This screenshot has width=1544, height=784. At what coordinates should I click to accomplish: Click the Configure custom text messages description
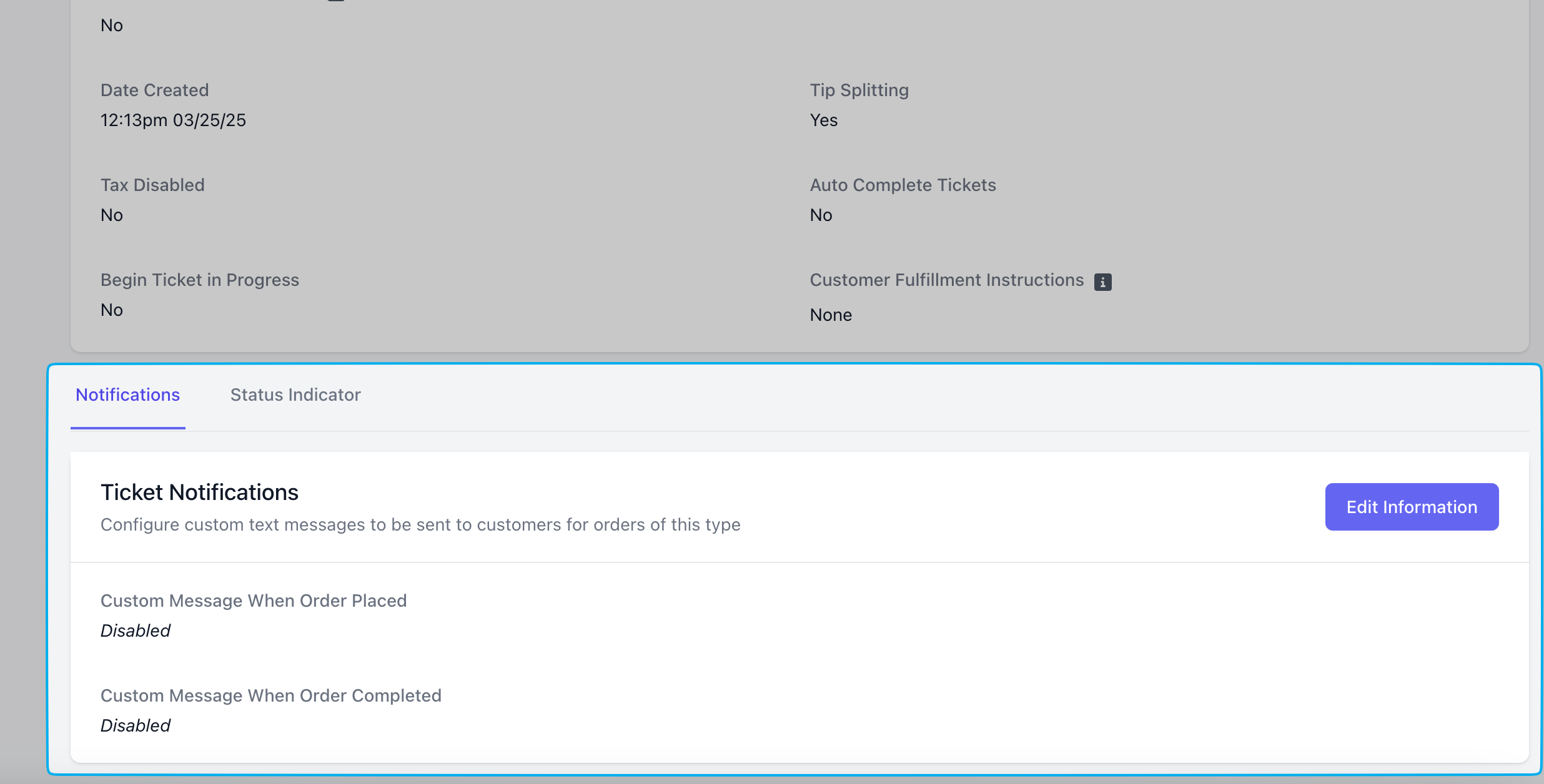420,525
